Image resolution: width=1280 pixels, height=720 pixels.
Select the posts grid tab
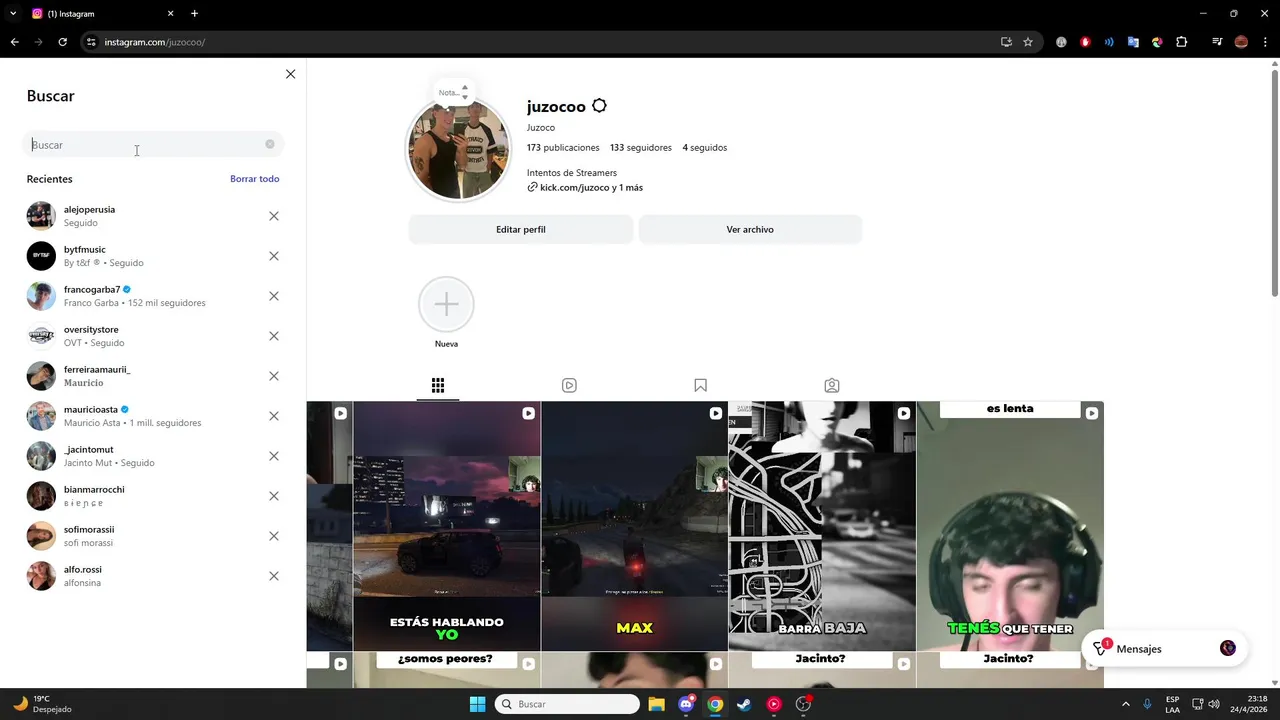coord(438,385)
